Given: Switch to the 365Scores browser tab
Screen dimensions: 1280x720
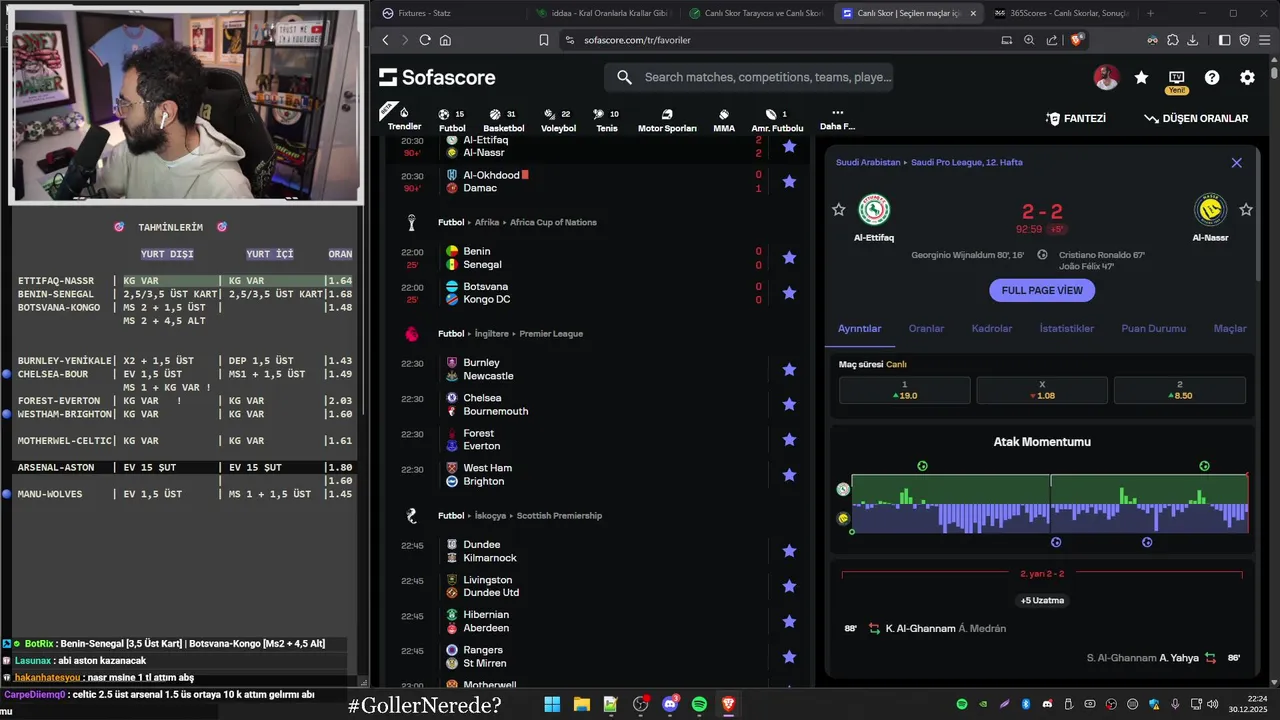Looking at the screenshot, I should (x=1060, y=13).
